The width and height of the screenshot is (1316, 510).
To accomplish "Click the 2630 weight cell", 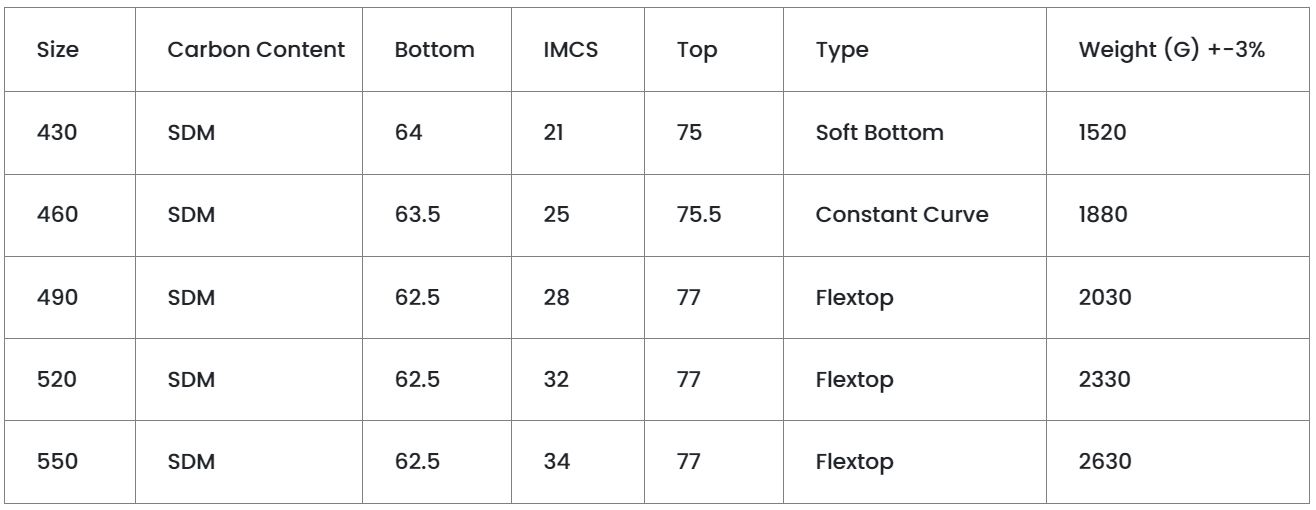I will tap(1102, 463).
